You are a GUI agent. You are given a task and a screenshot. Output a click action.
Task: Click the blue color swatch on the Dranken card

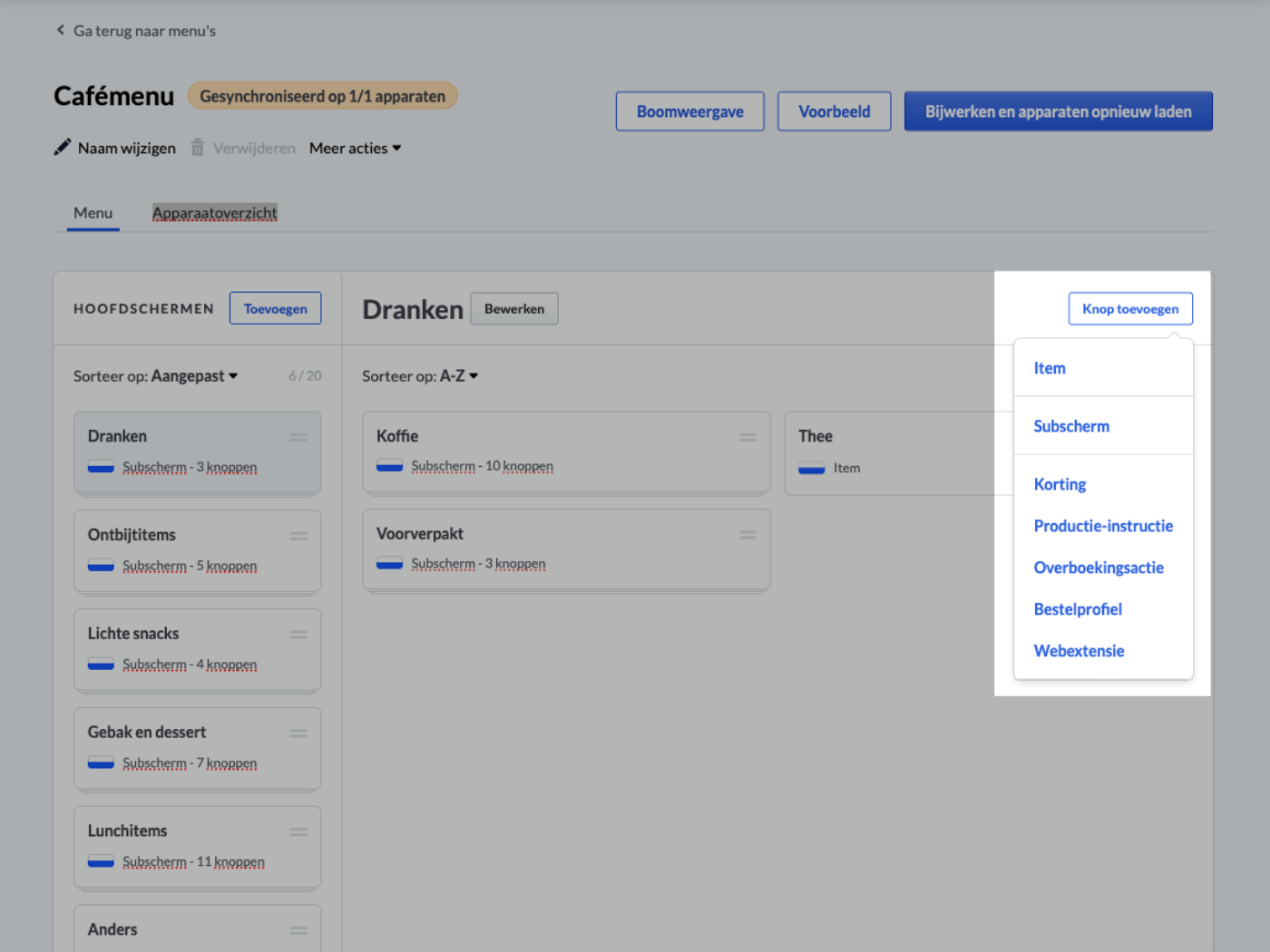(x=101, y=467)
